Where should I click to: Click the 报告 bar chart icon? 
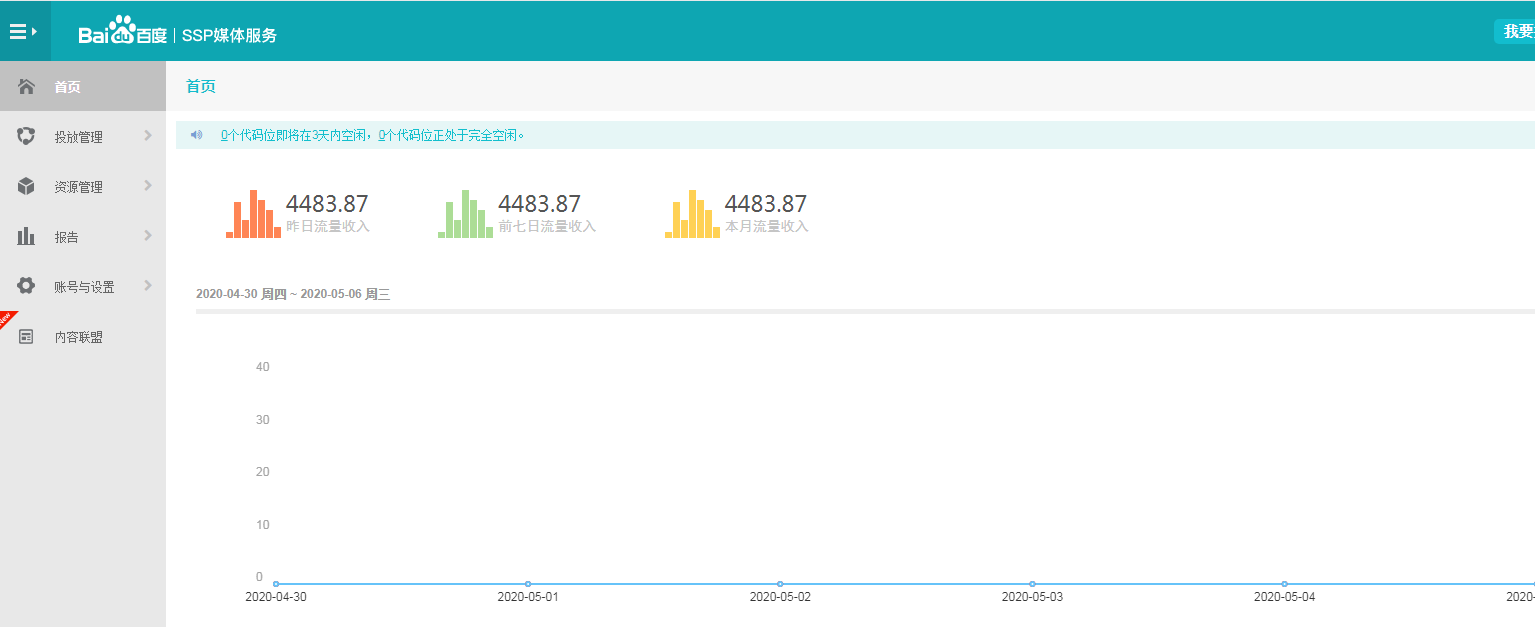(x=27, y=236)
